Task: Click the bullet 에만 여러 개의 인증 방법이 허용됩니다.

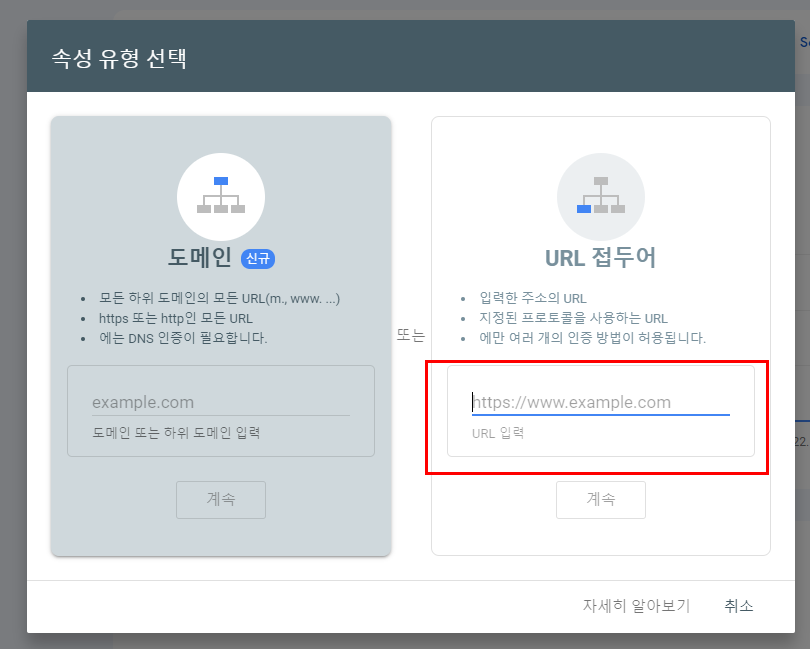Action: click(593, 338)
